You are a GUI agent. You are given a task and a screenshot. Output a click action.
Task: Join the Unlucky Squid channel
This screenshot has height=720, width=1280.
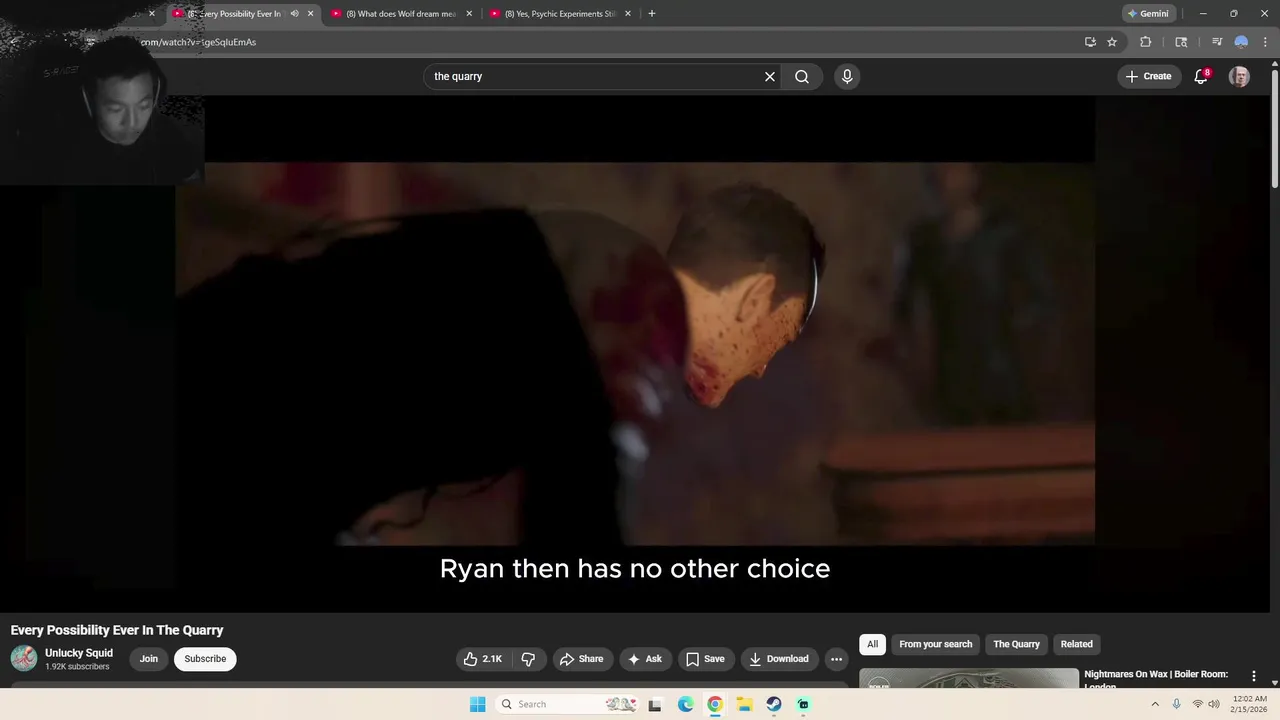tap(149, 659)
